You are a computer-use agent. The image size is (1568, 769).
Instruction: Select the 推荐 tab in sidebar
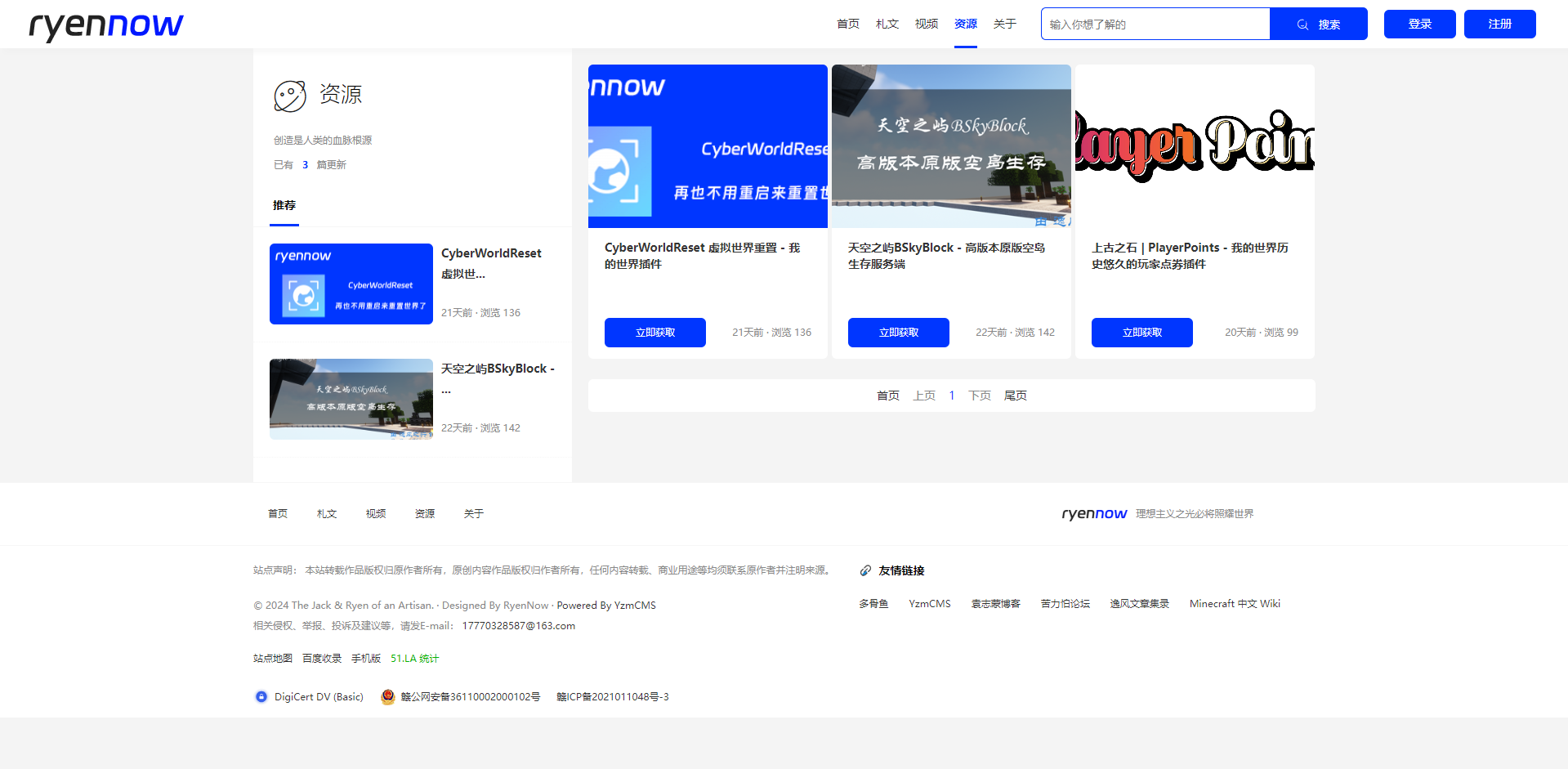click(x=284, y=205)
